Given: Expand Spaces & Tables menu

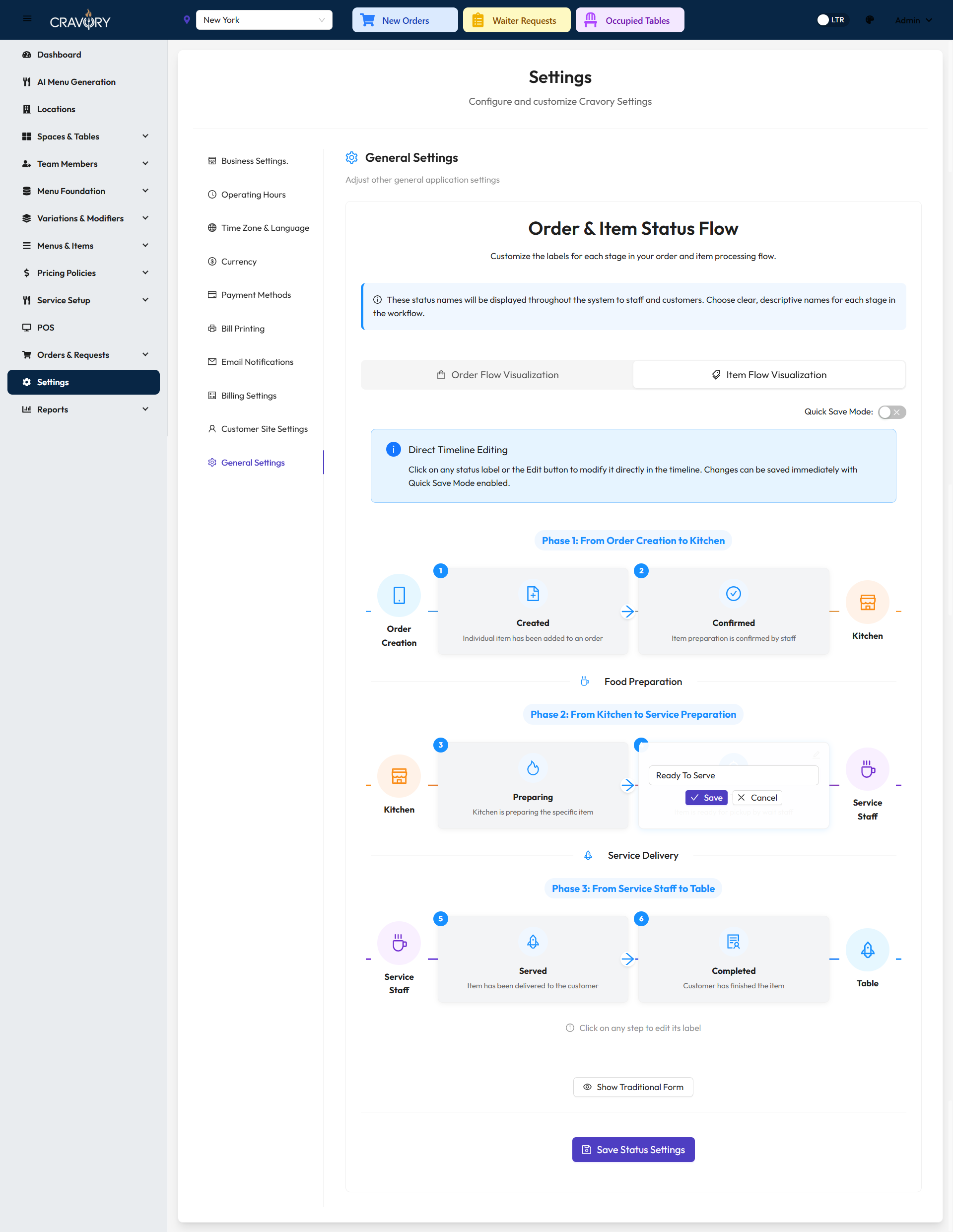Looking at the screenshot, I should tap(83, 137).
